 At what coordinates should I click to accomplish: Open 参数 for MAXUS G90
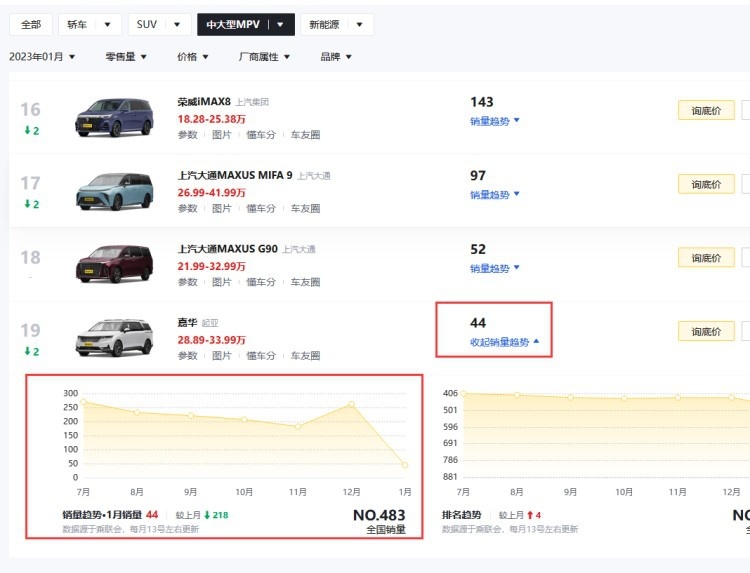click(x=188, y=282)
